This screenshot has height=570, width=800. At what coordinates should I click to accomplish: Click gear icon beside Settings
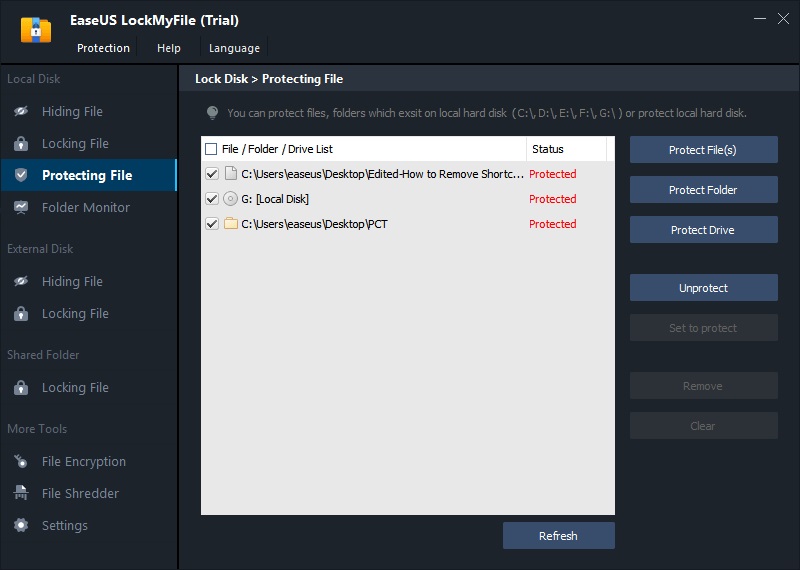click(x=21, y=525)
